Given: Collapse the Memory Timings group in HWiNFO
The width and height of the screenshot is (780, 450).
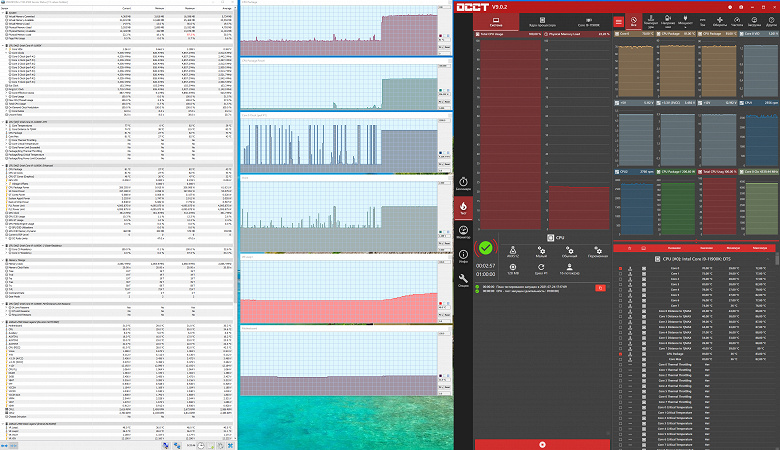Looking at the screenshot, I should [x=3, y=261].
